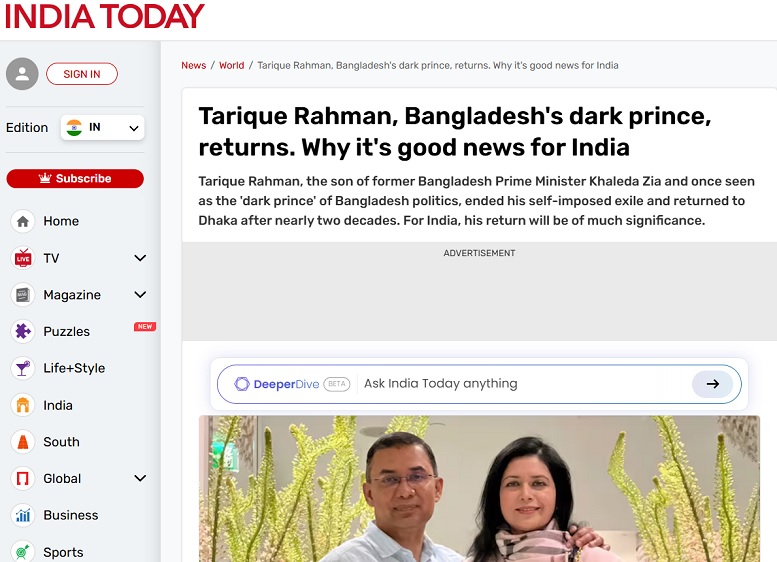Screen dimensions: 777x562
Task: Go to News in breadcrumb
Action: (194, 65)
